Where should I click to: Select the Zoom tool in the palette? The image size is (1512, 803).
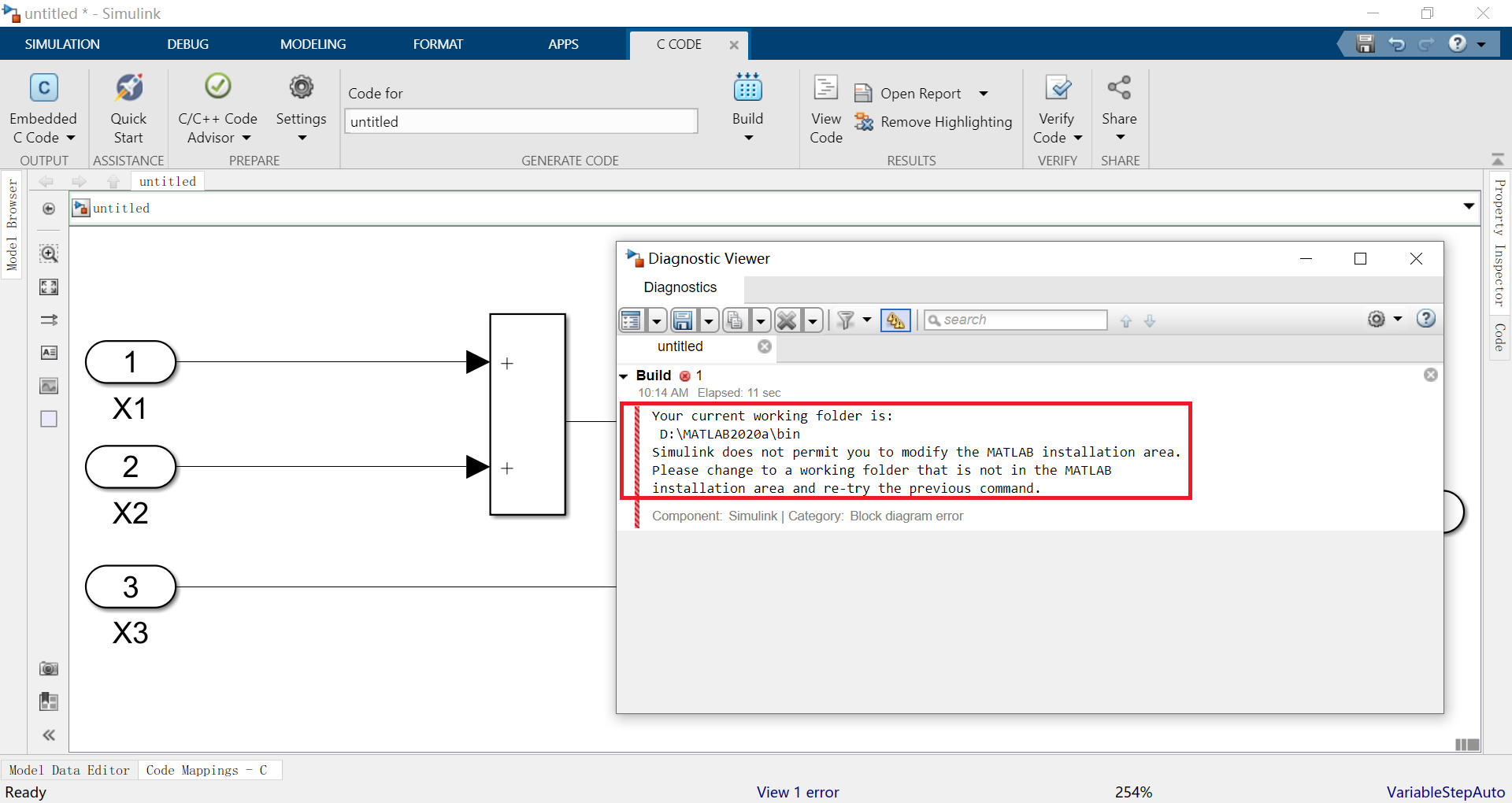(49, 253)
